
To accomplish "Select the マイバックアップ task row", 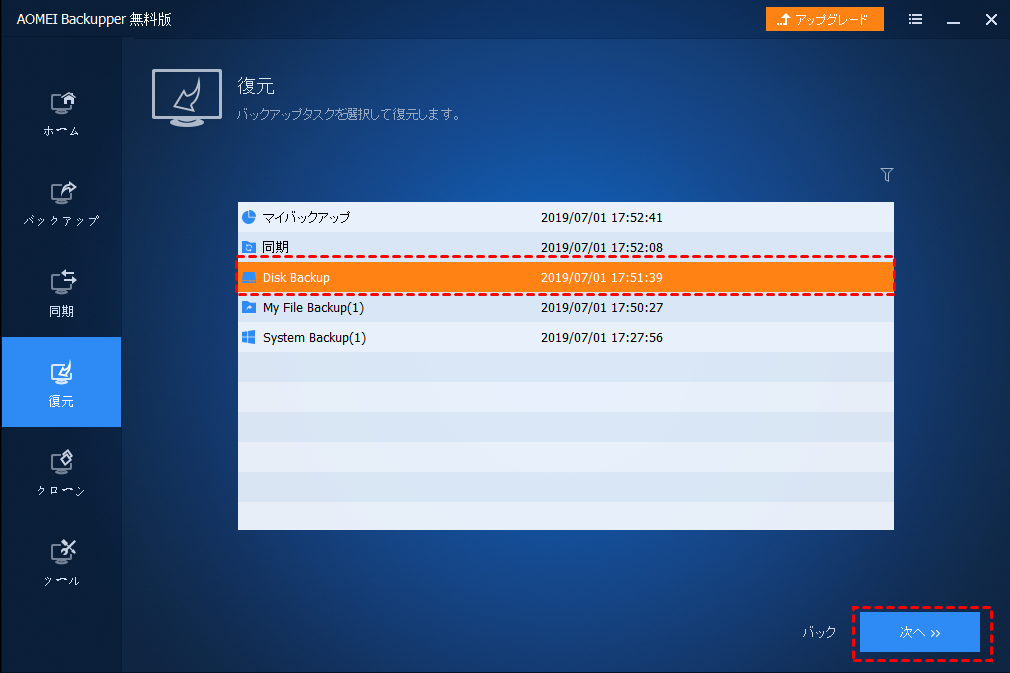I will [566, 218].
